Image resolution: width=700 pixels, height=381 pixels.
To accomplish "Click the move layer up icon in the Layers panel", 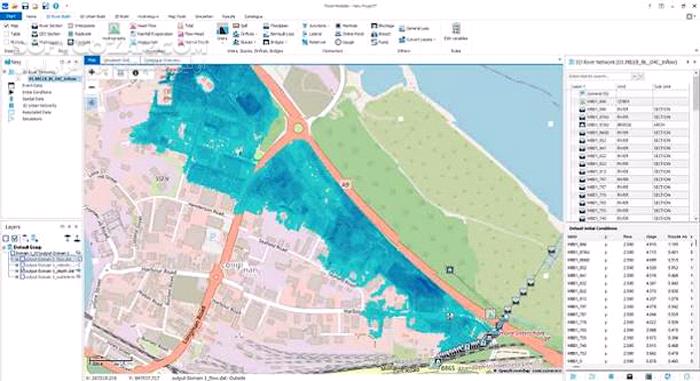I will [67, 238].
